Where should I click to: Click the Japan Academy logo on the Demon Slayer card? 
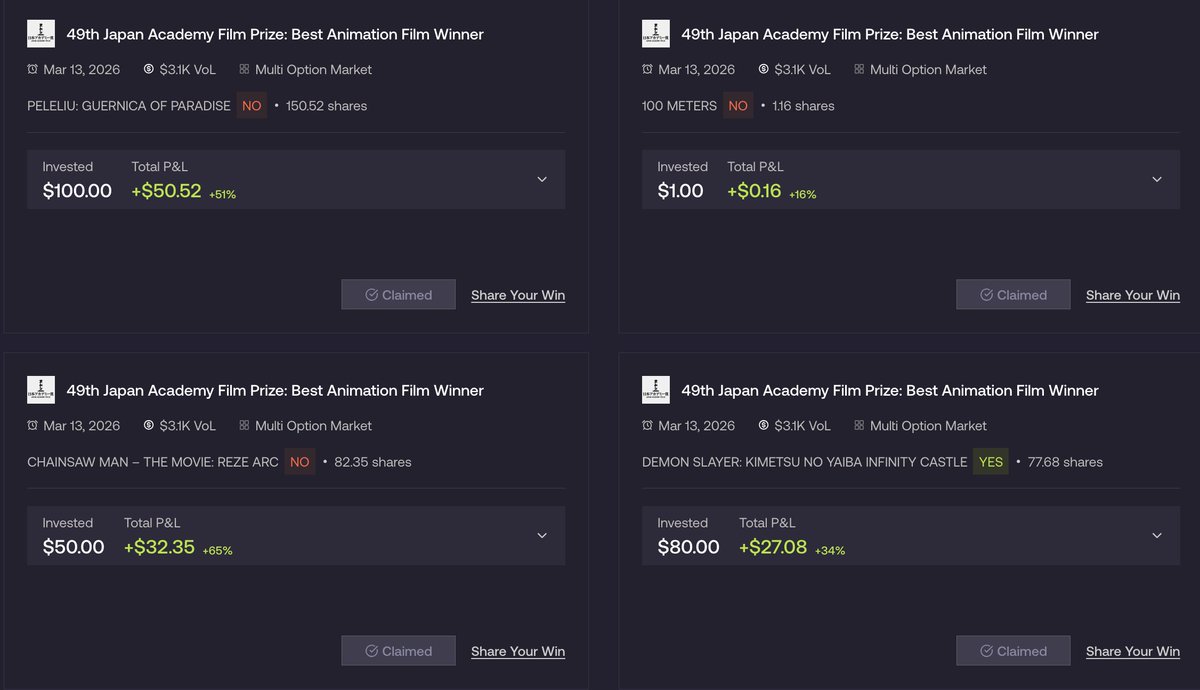click(x=656, y=390)
